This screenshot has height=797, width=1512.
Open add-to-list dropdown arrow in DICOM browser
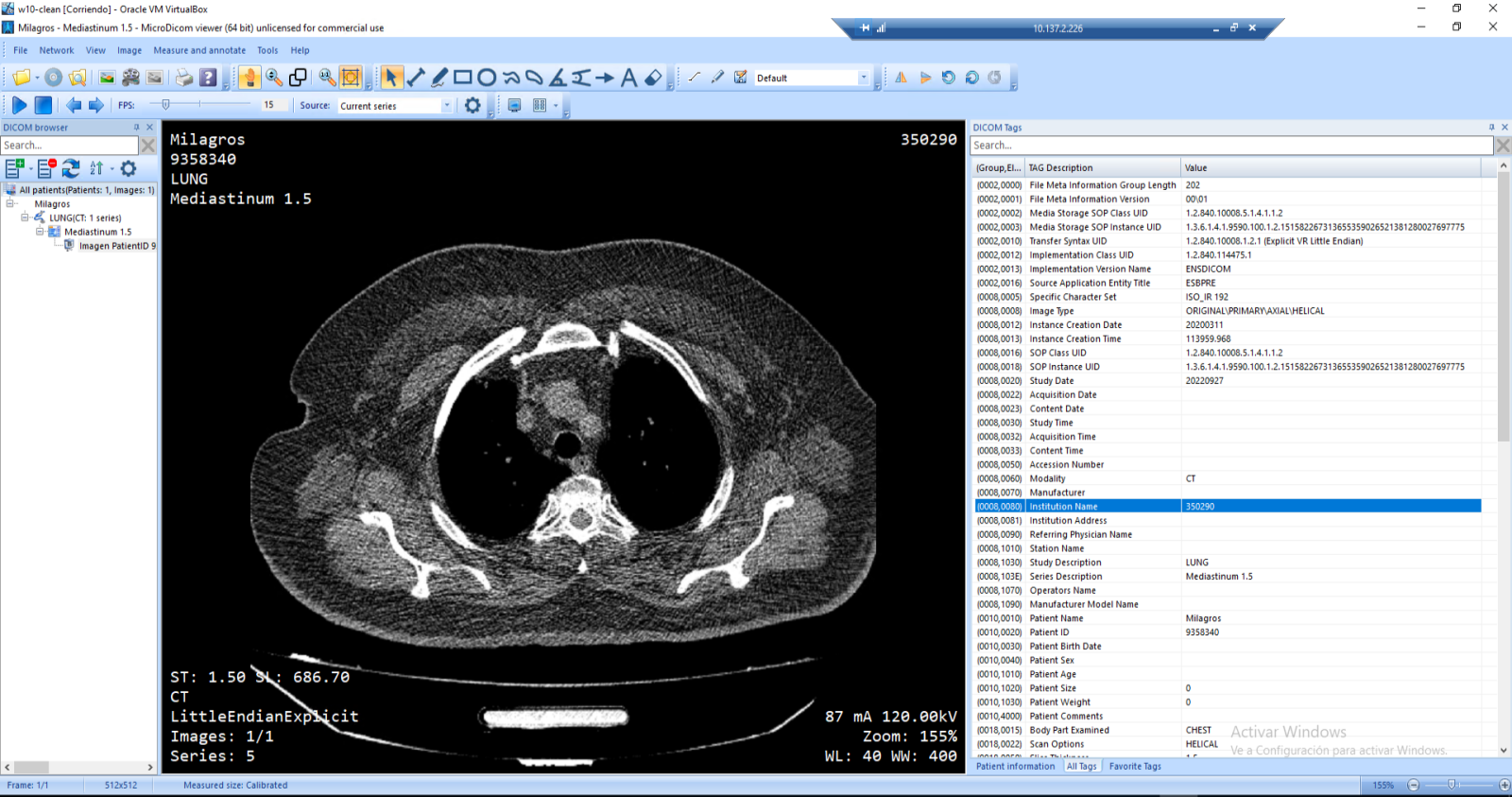tap(30, 168)
